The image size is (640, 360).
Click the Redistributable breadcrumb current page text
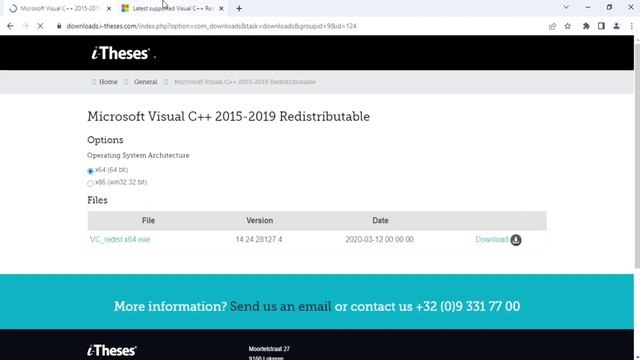coord(245,82)
